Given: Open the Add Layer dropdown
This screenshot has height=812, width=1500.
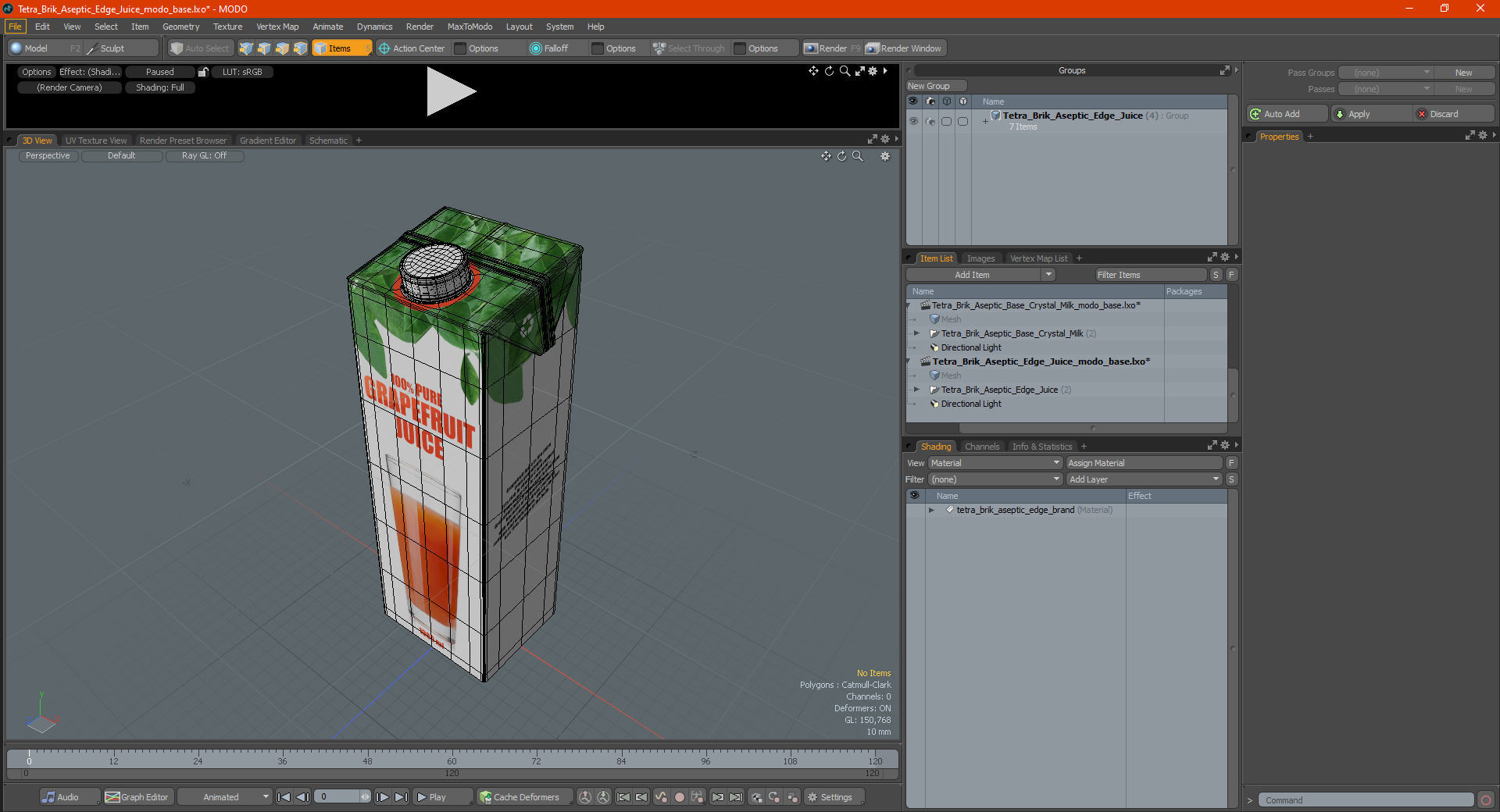Looking at the screenshot, I should 1144,479.
